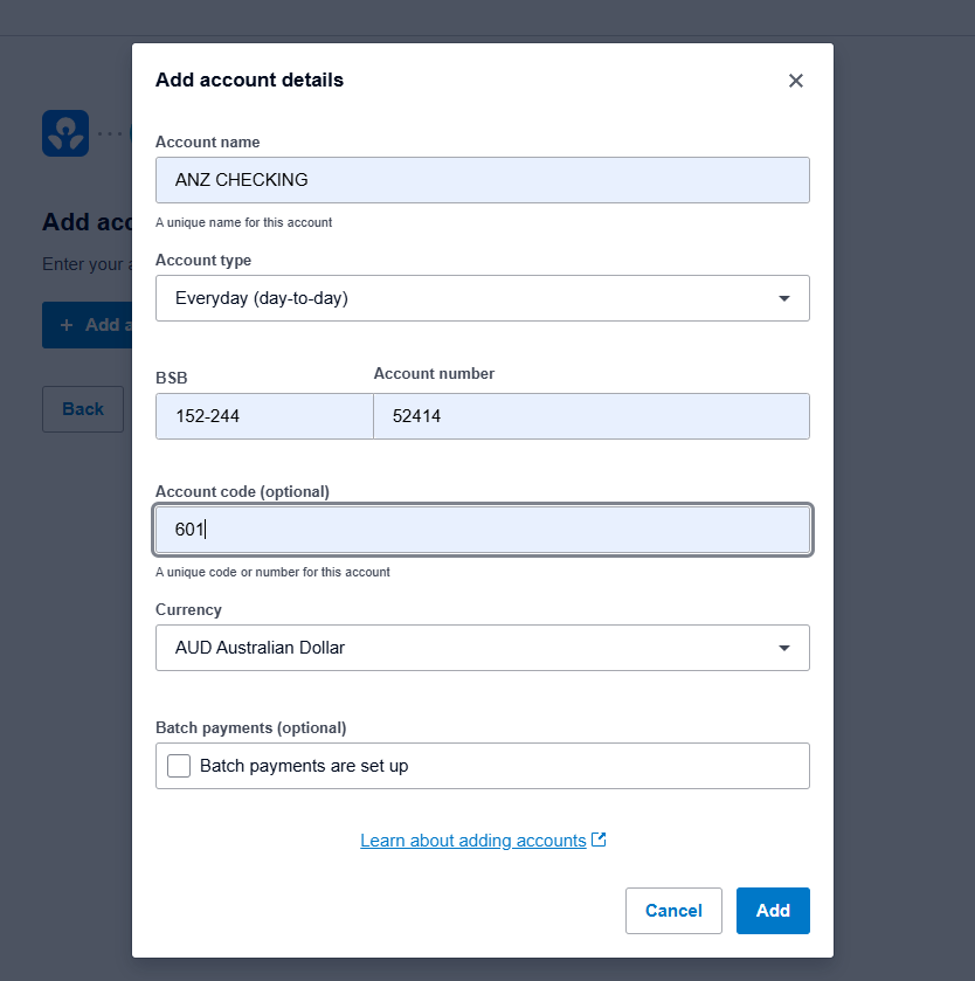Click the Account number field
975x981 pixels.
(591, 416)
